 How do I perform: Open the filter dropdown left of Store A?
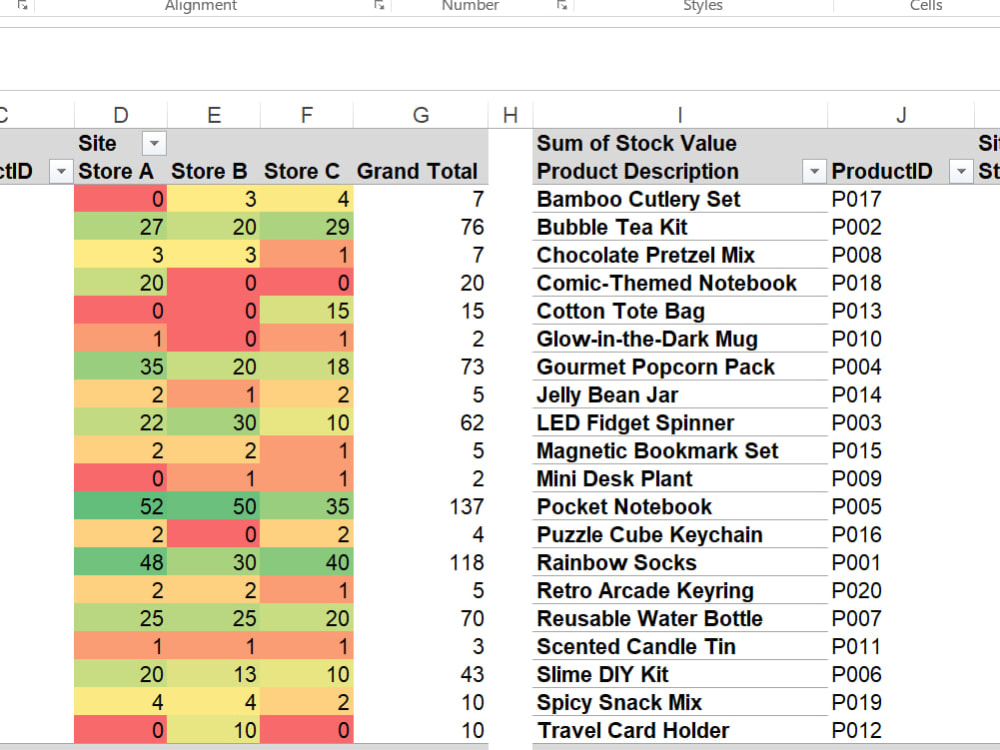click(61, 172)
